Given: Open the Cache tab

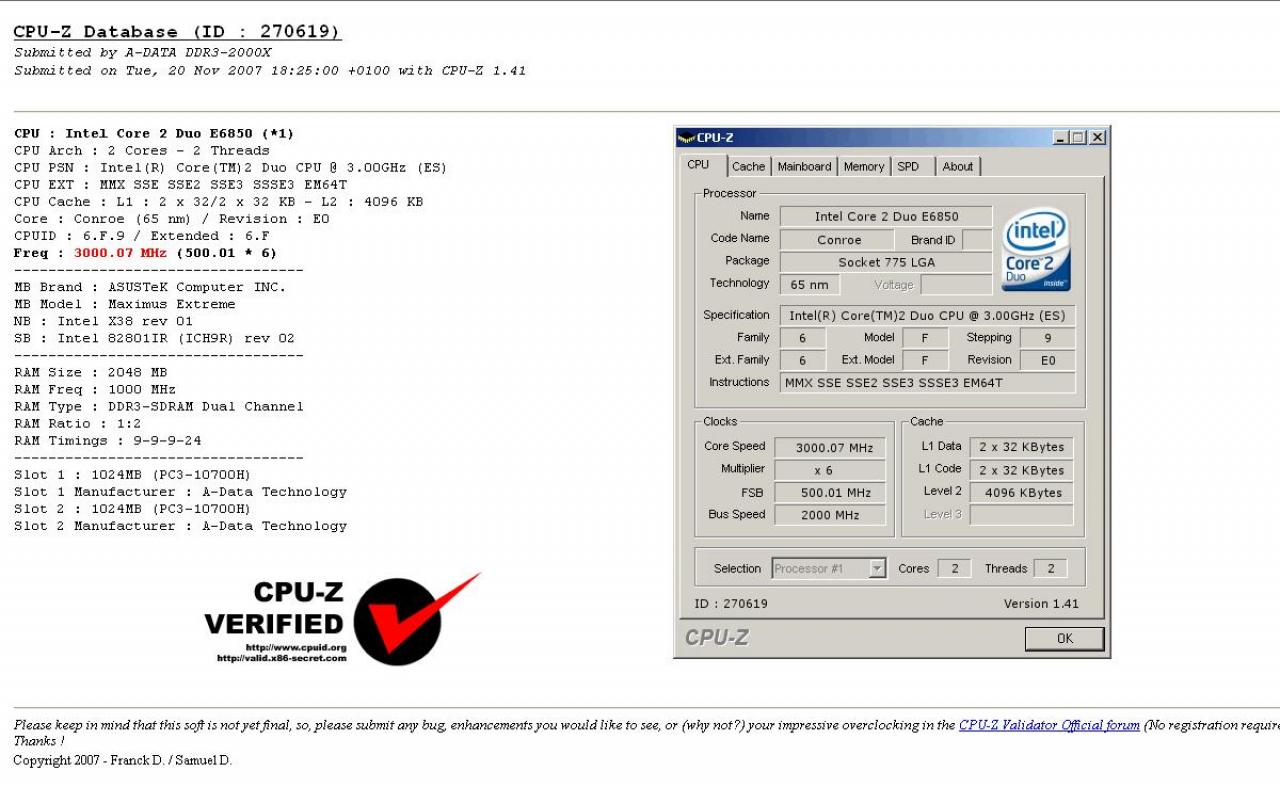Looking at the screenshot, I should click(x=748, y=167).
